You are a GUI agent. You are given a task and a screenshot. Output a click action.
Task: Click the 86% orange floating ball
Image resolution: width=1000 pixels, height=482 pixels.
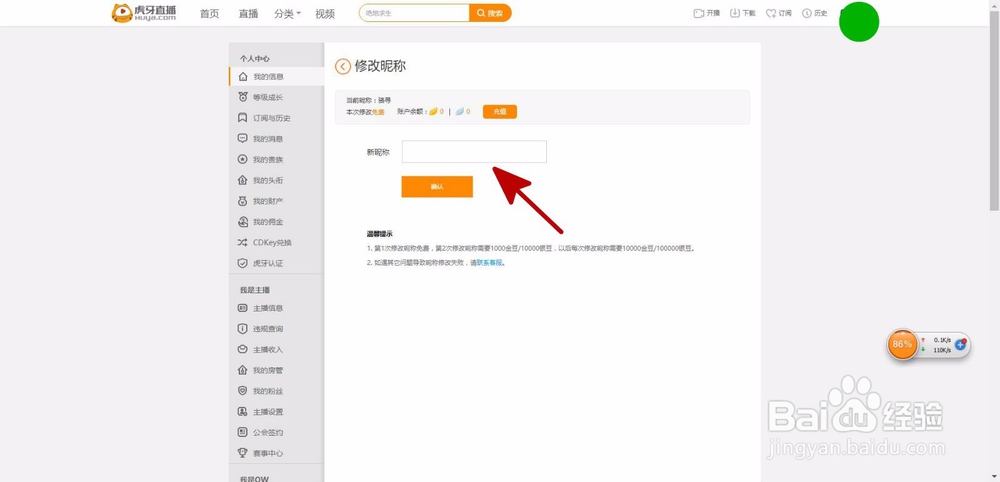tap(902, 344)
